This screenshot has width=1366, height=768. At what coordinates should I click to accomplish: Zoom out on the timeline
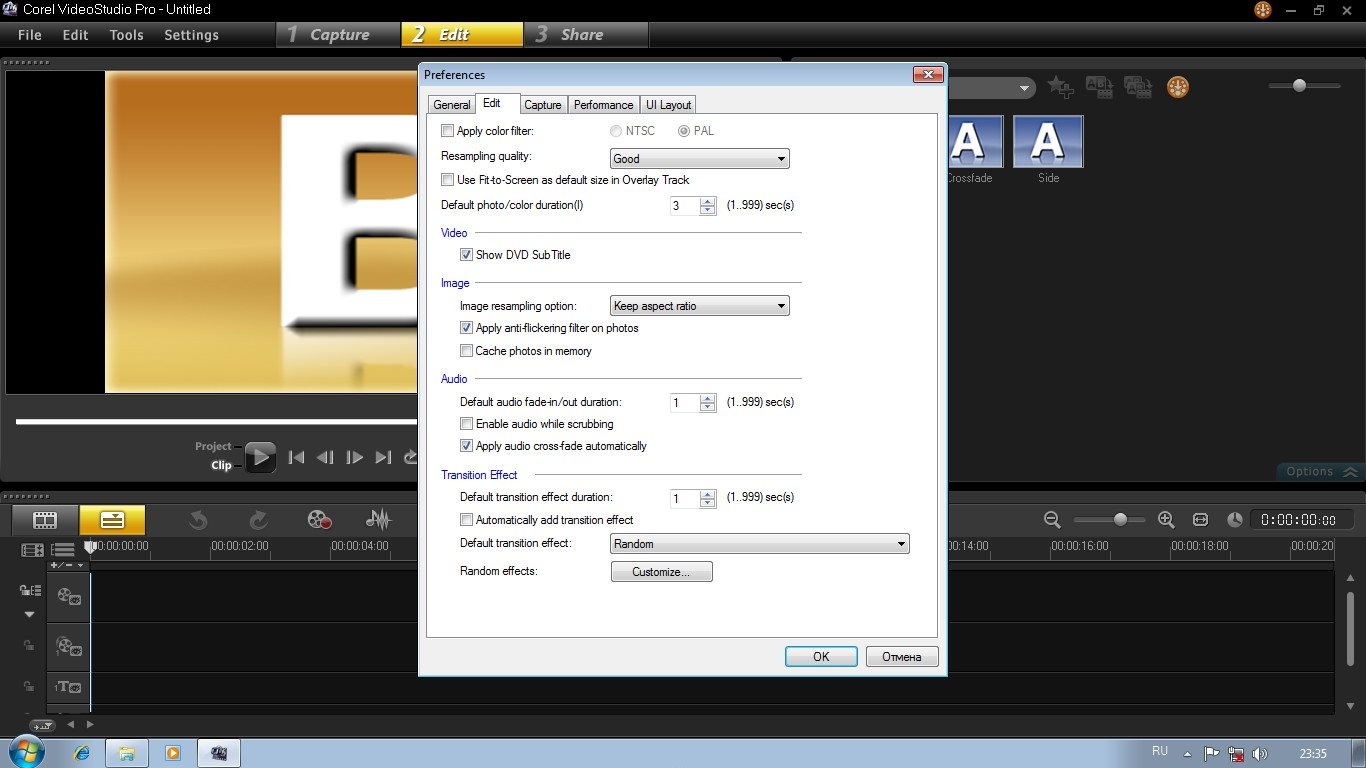pyautogui.click(x=1052, y=520)
